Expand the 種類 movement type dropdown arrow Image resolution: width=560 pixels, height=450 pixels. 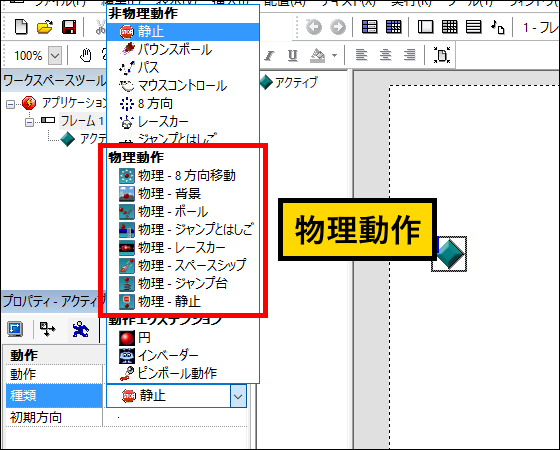238,396
